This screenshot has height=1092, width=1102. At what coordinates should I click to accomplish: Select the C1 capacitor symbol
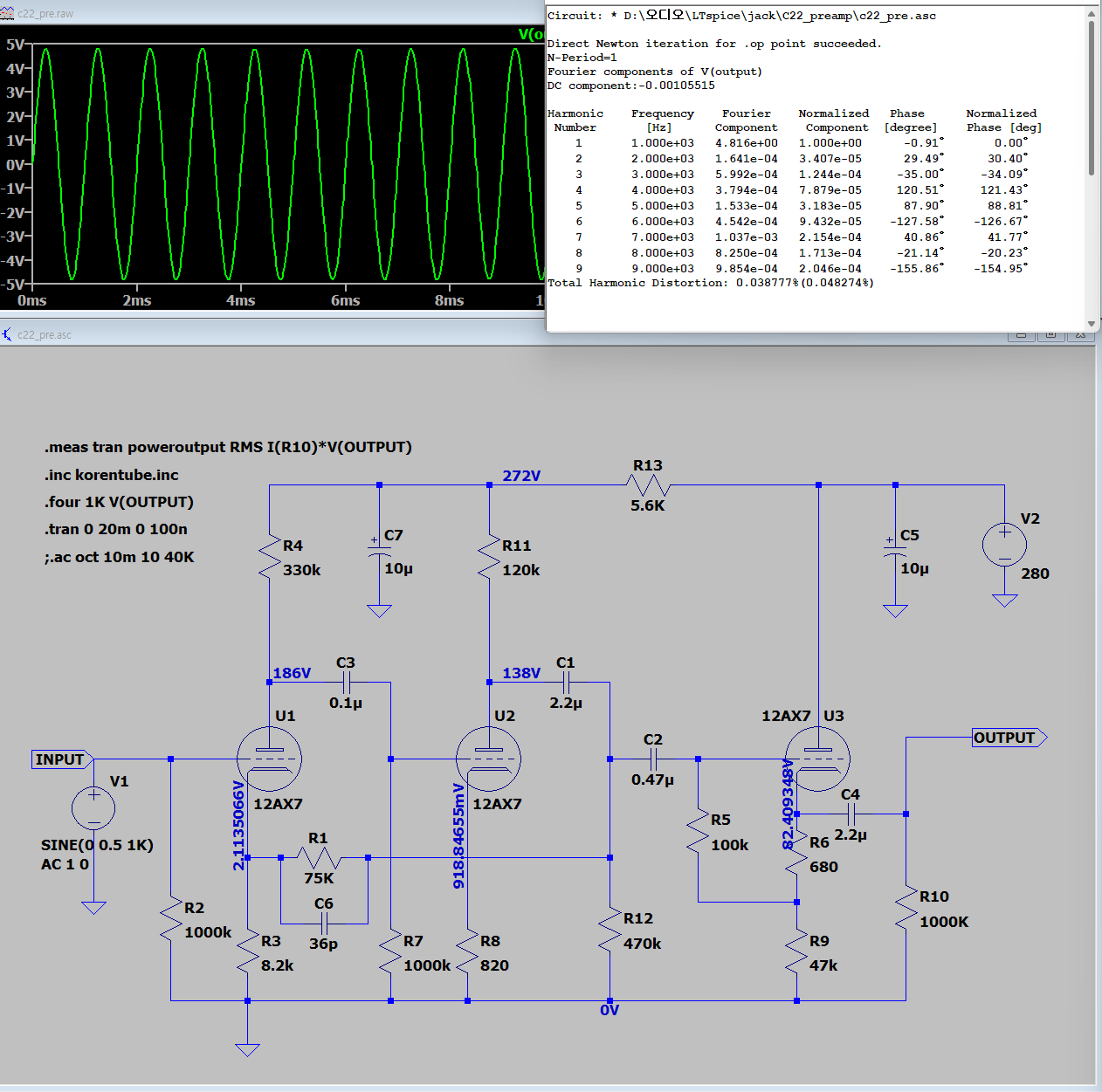click(x=566, y=682)
